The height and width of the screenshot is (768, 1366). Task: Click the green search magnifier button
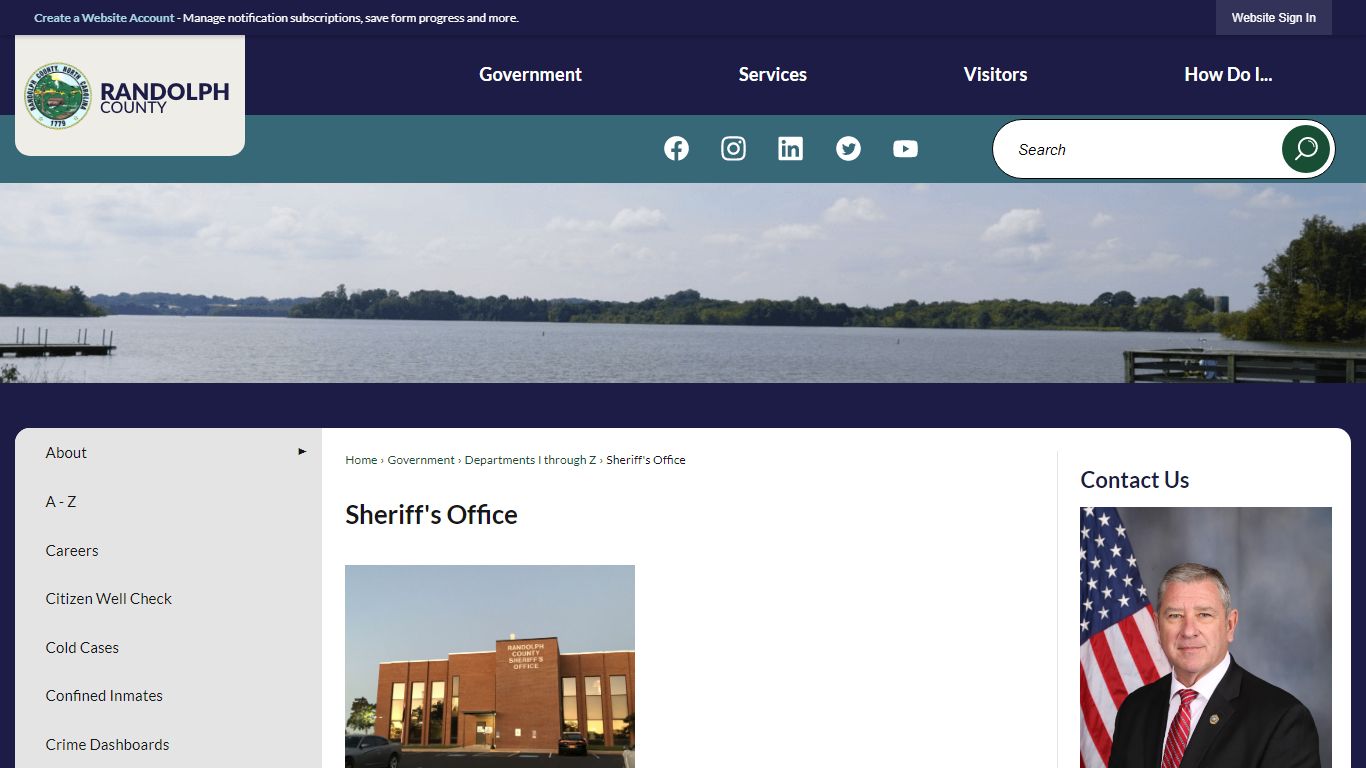pos(1306,149)
